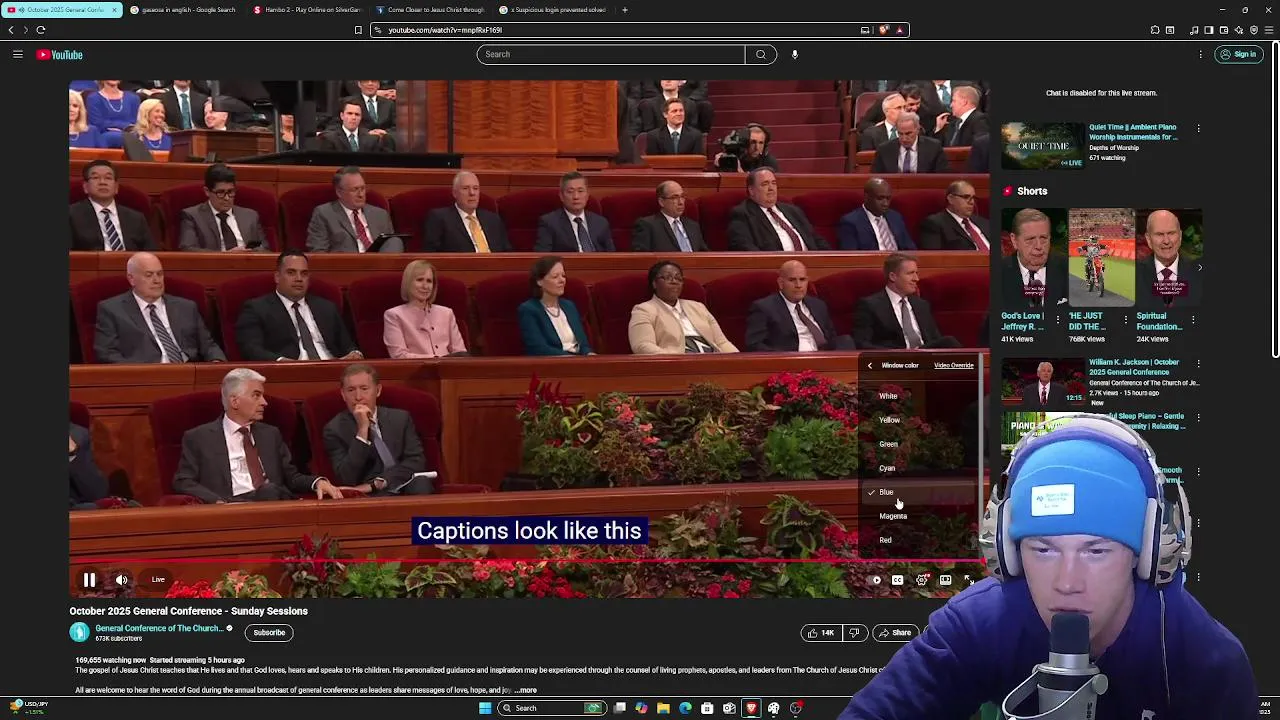Subscribe to General Conference channel
Screen dimensions: 1280x720
point(269,632)
